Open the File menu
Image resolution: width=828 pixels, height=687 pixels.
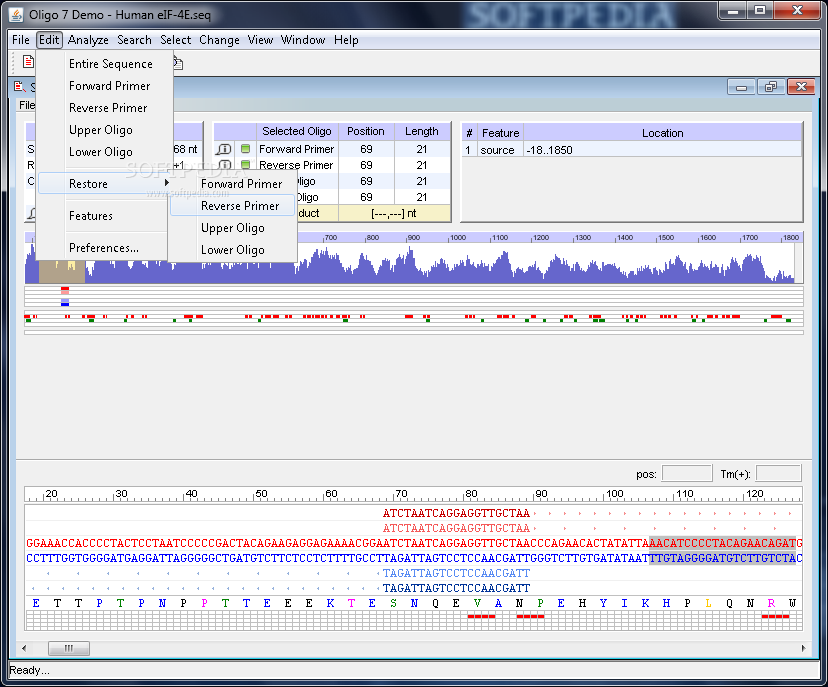click(21, 40)
